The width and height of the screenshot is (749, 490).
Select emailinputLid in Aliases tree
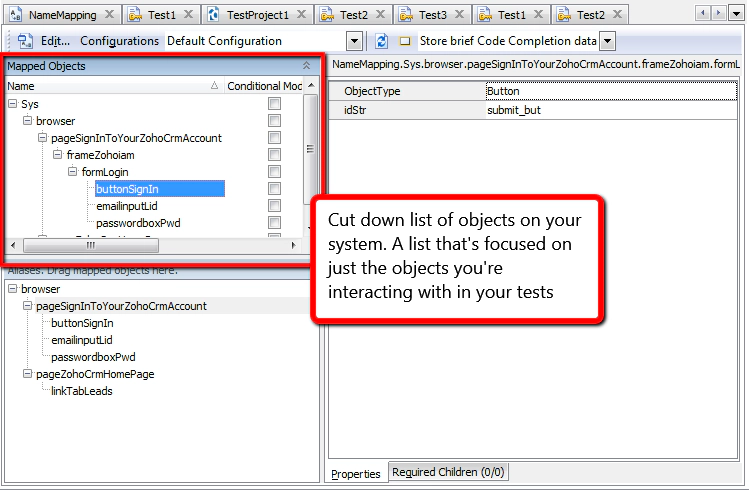pyautogui.click(x=82, y=340)
